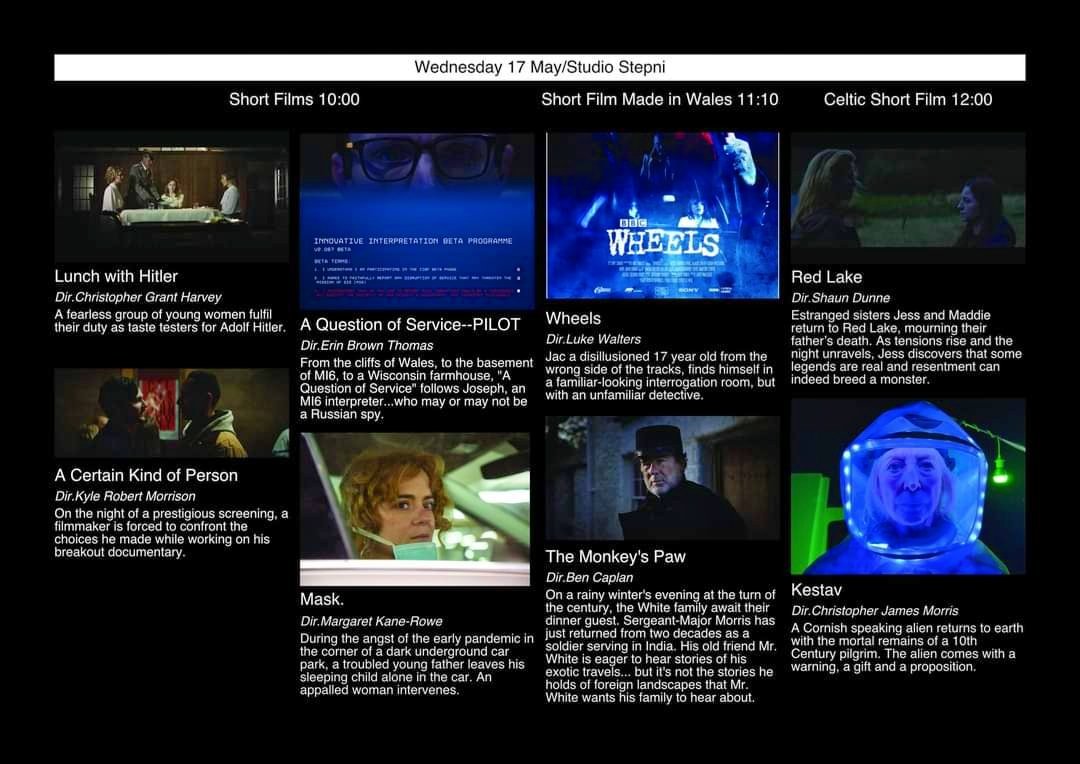Click the Cornish speaking alien synopsis
This screenshot has width=1080, height=764.
pos(906,647)
